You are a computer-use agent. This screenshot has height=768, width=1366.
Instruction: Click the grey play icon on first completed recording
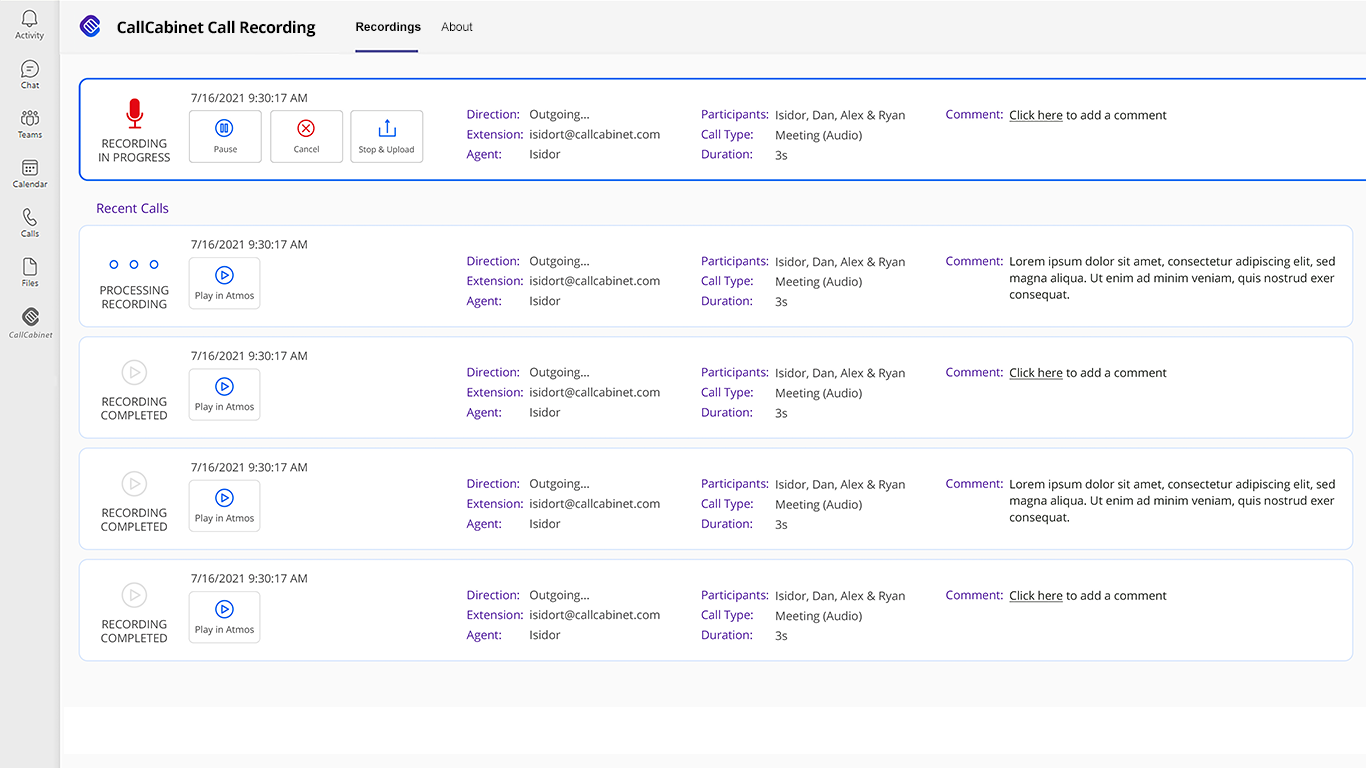(x=134, y=373)
